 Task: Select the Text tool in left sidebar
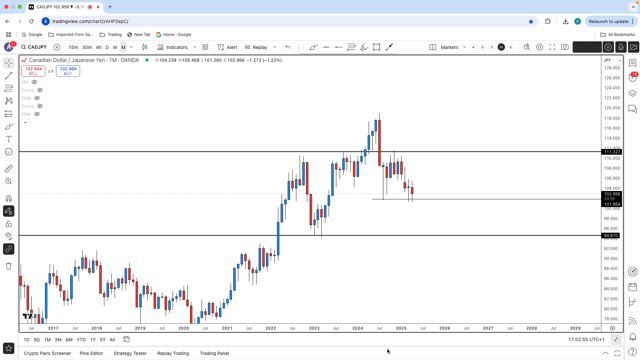(x=9, y=139)
